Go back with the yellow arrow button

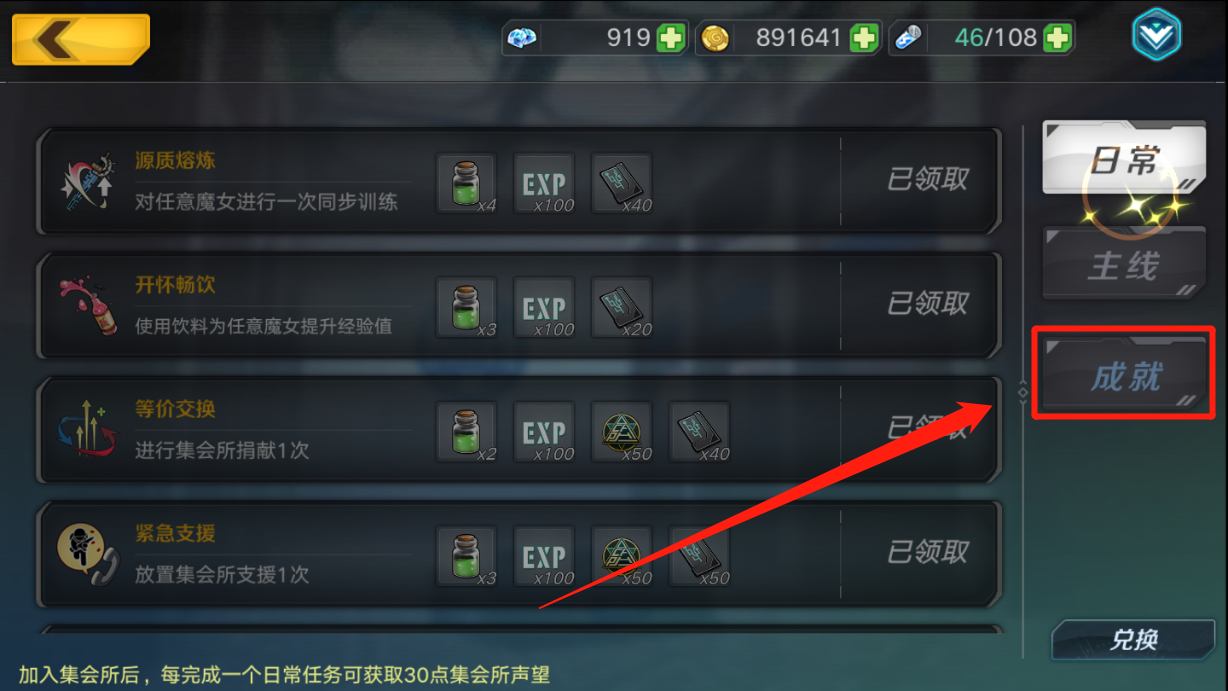click(81, 40)
